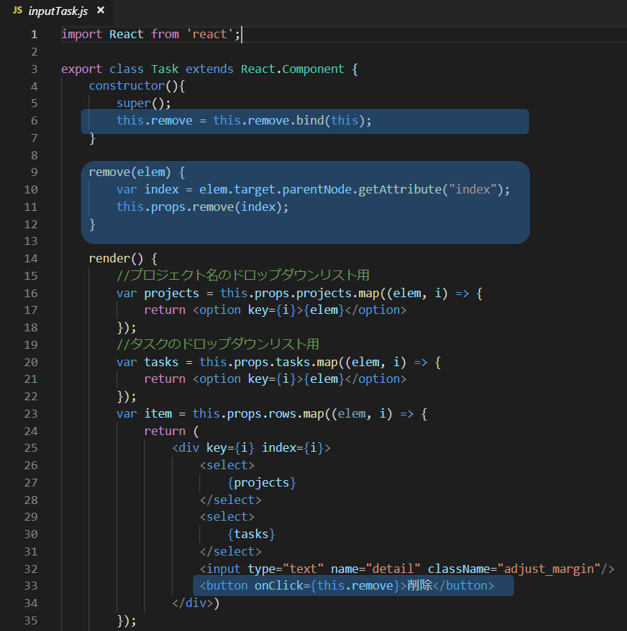This screenshot has width=627, height=631.
Task: Select the inputTask.js editor tab
Action: [x=56, y=11]
